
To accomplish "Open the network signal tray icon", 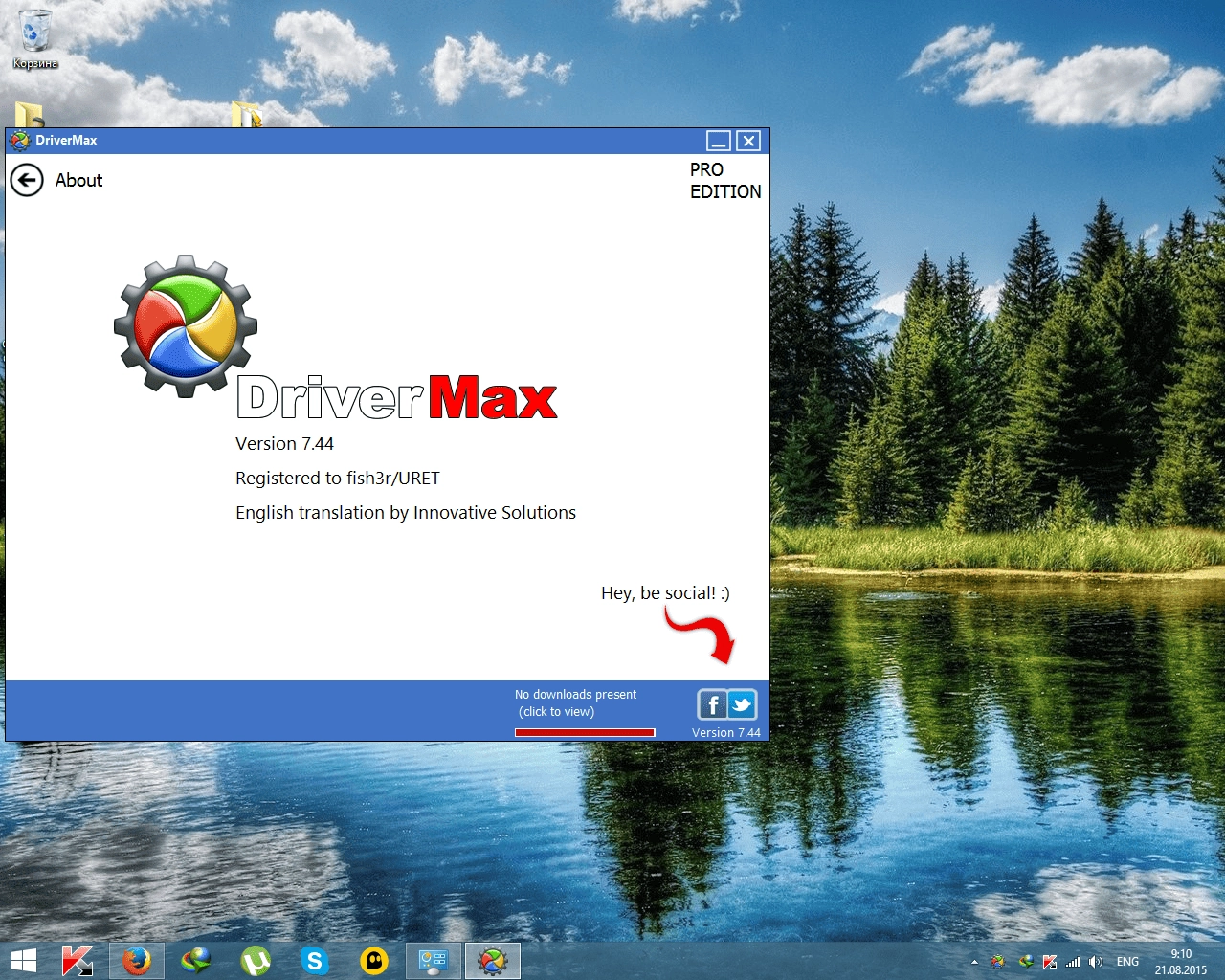I will point(1073,962).
